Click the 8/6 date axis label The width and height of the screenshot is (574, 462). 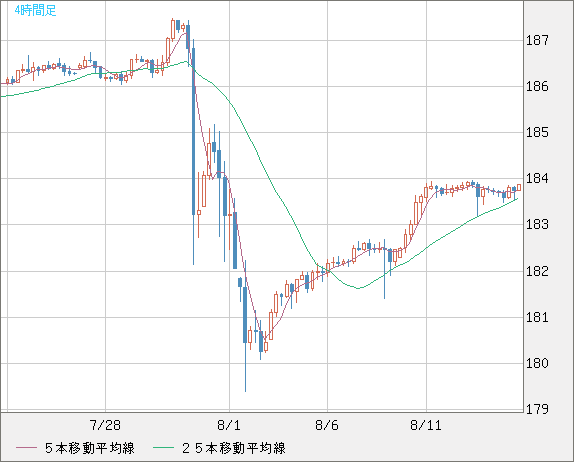pyautogui.click(x=327, y=425)
